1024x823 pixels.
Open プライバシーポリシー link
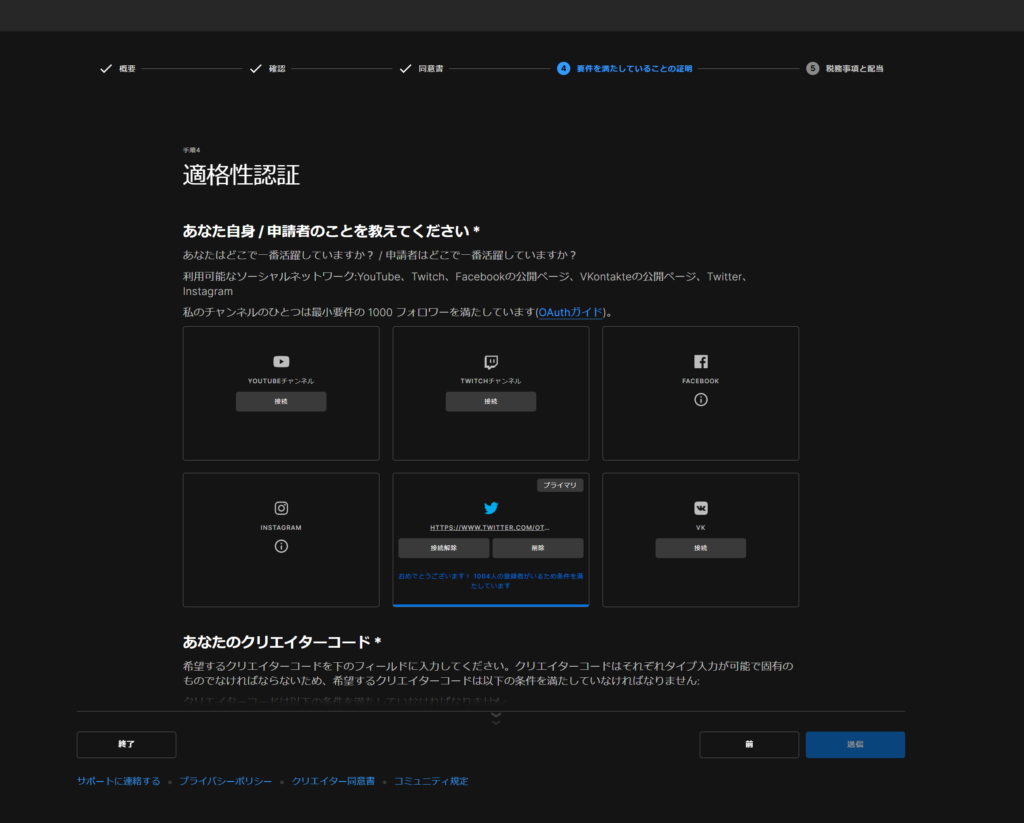(225, 781)
